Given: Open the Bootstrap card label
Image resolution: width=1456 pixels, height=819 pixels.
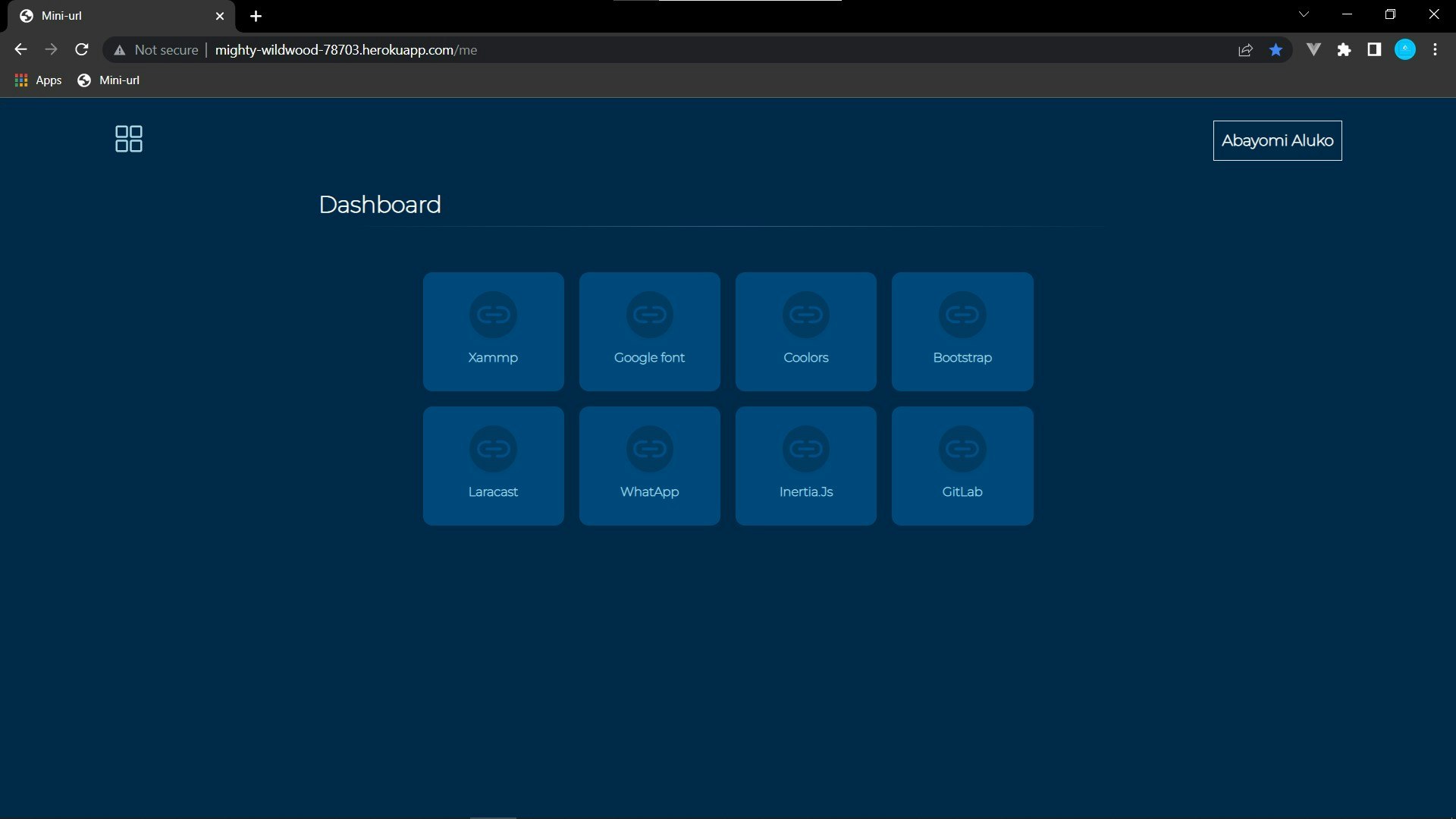Looking at the screenshot, I should 962,357.
